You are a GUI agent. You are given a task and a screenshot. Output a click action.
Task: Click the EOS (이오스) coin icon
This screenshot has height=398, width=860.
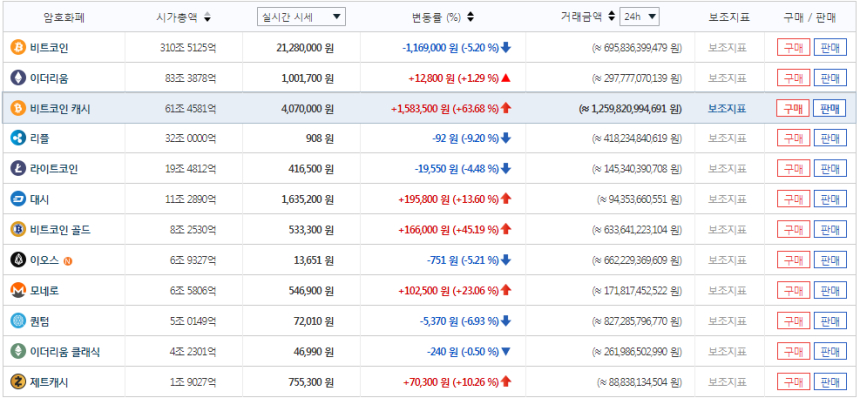[18, 260]
